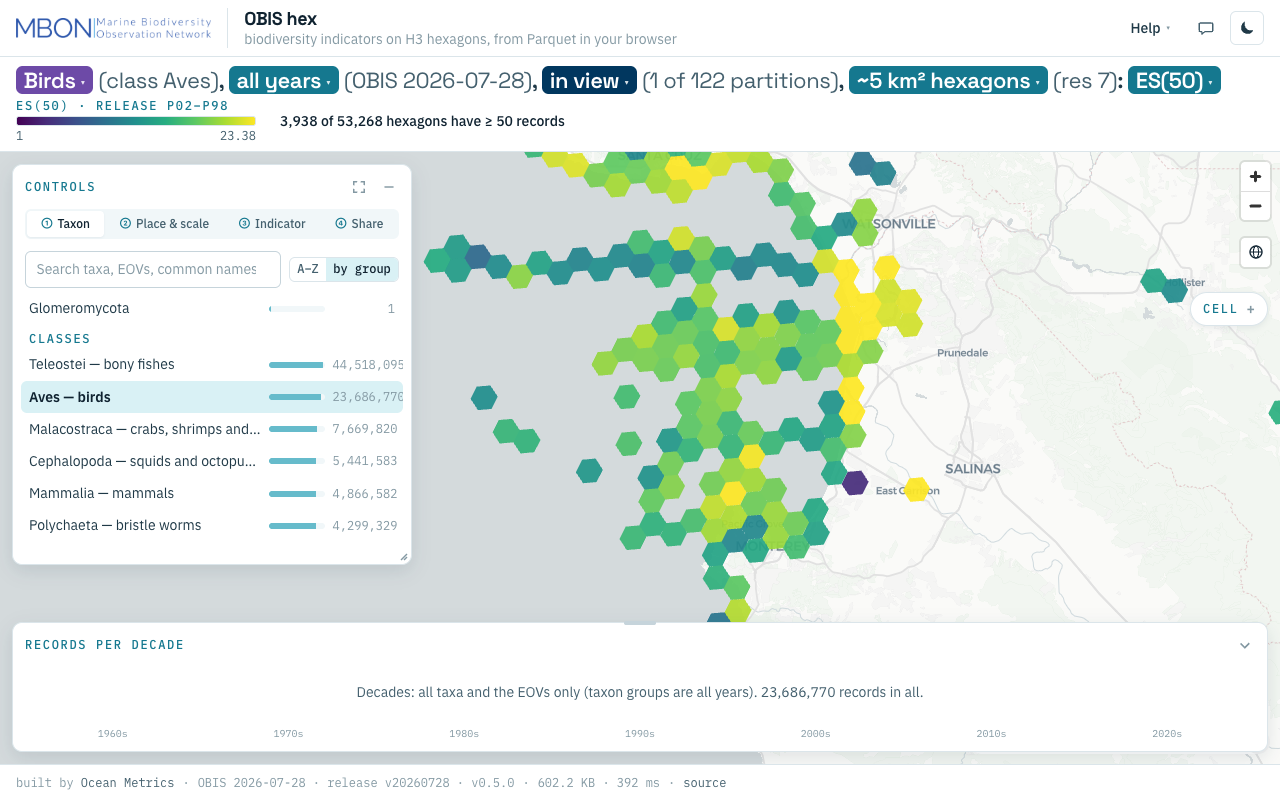1280x800 pixels.
Task: Switch to the Indicator tab
Action: tap(272, 224)
